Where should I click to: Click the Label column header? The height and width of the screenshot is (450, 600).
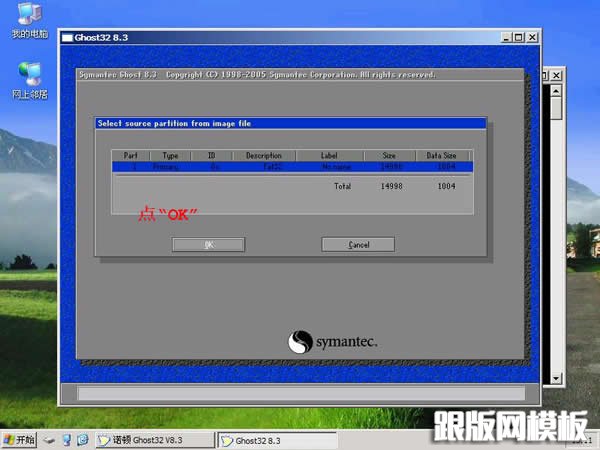tap(329, 155)
